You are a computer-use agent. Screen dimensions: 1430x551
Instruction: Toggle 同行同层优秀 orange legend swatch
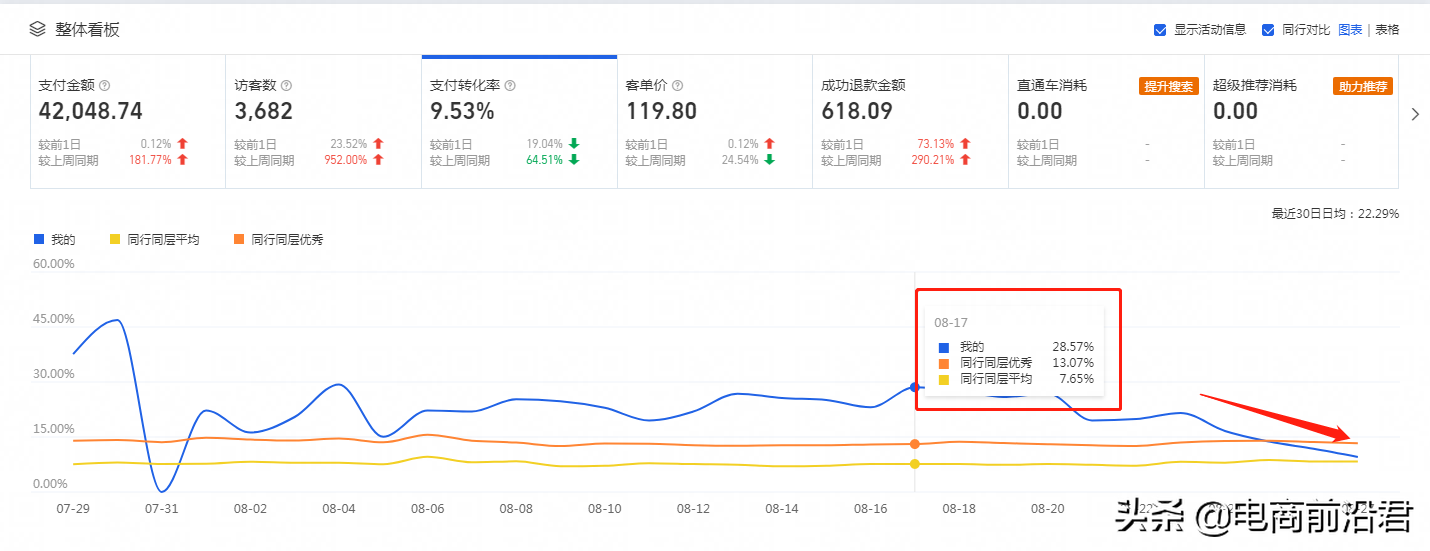click(x=239, y=240)
